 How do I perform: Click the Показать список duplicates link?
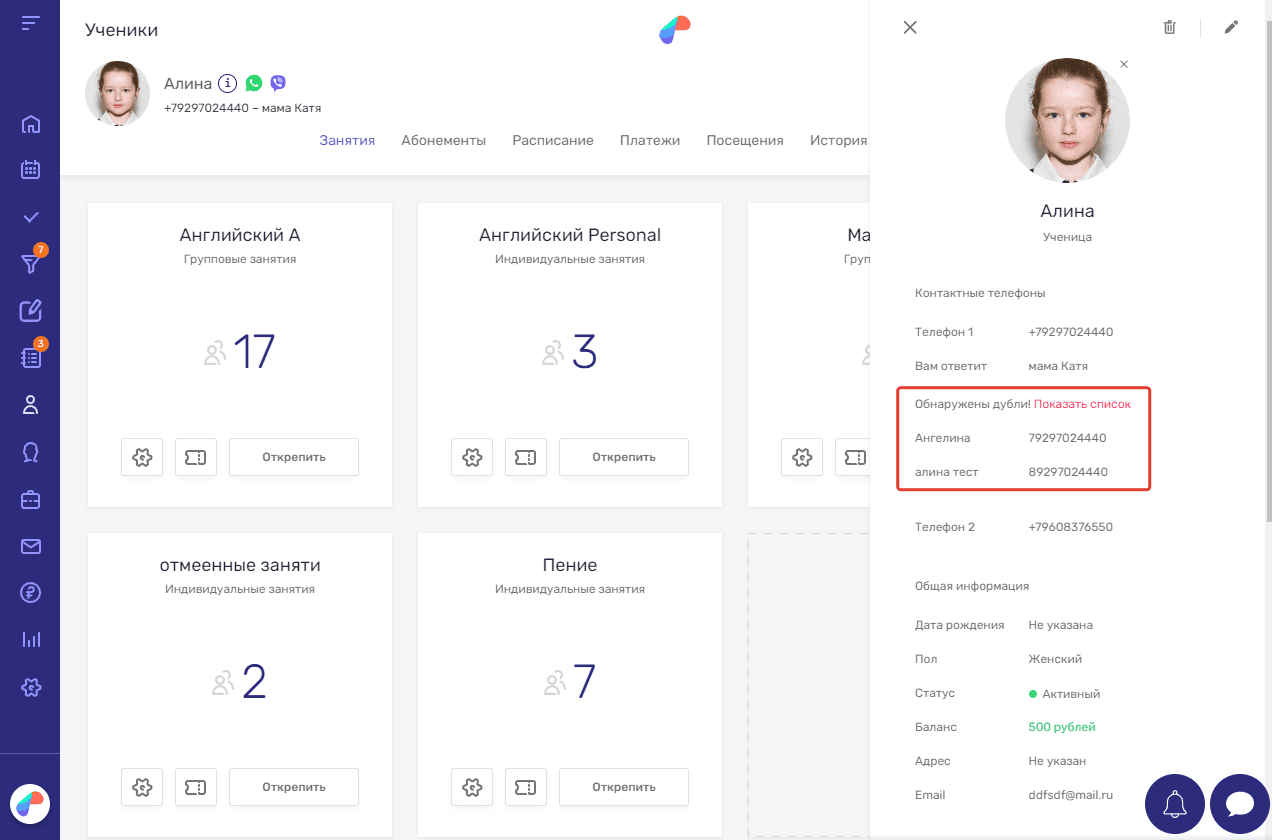(x=1082, y=404)
